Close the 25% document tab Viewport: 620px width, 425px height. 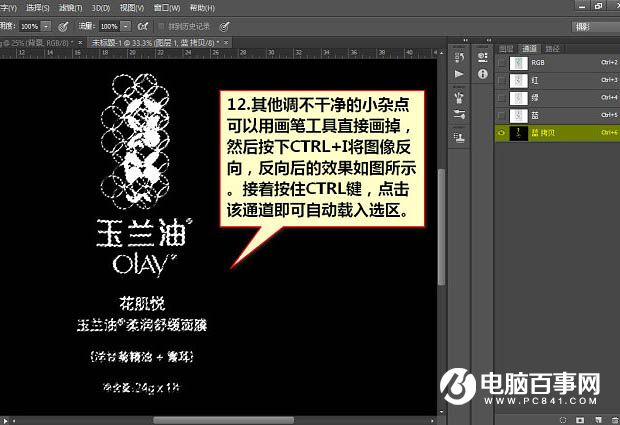[x=80, y=42]
